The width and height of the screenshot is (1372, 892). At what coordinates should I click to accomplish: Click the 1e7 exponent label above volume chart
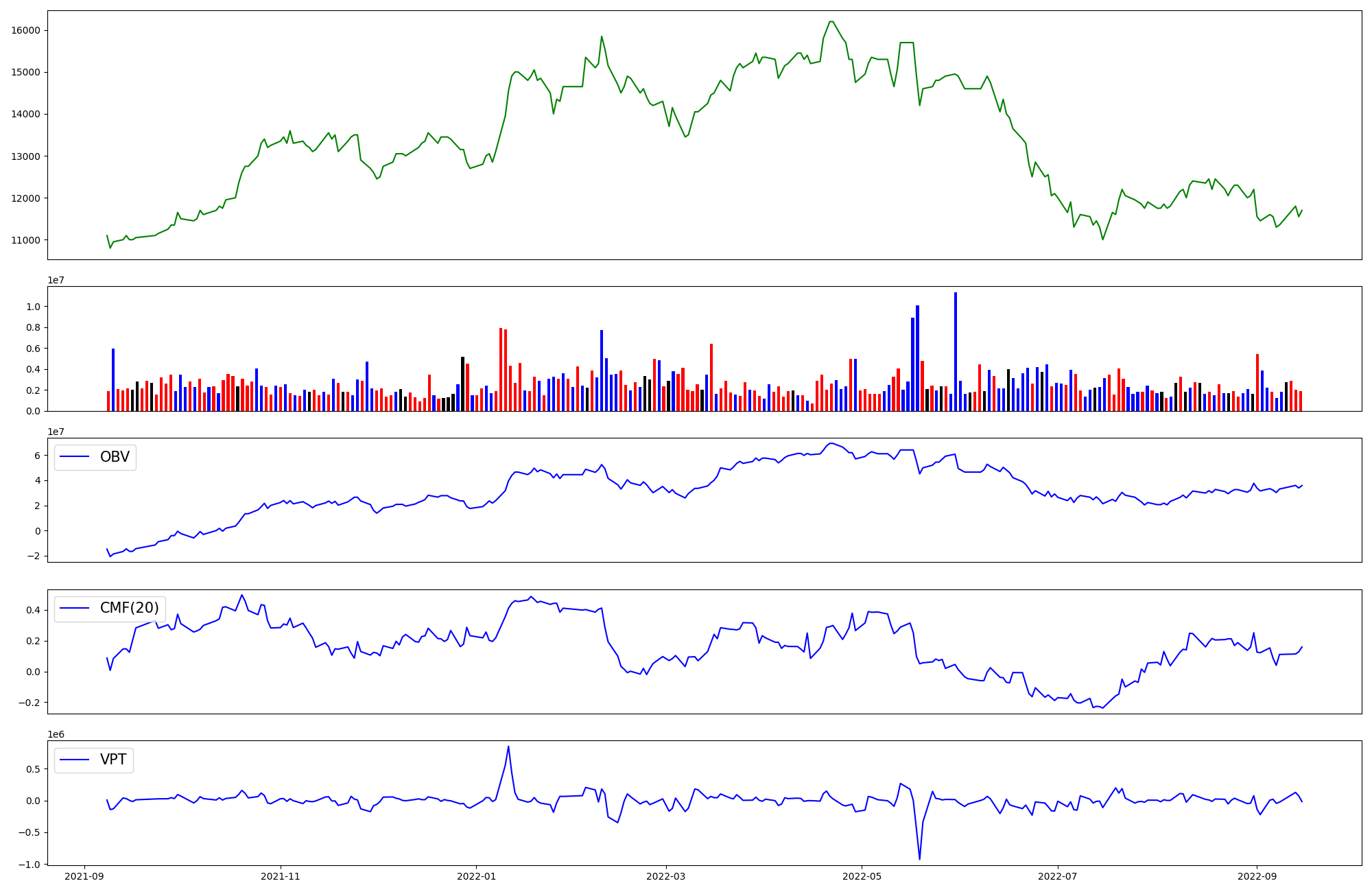click(x=56, y=280)
